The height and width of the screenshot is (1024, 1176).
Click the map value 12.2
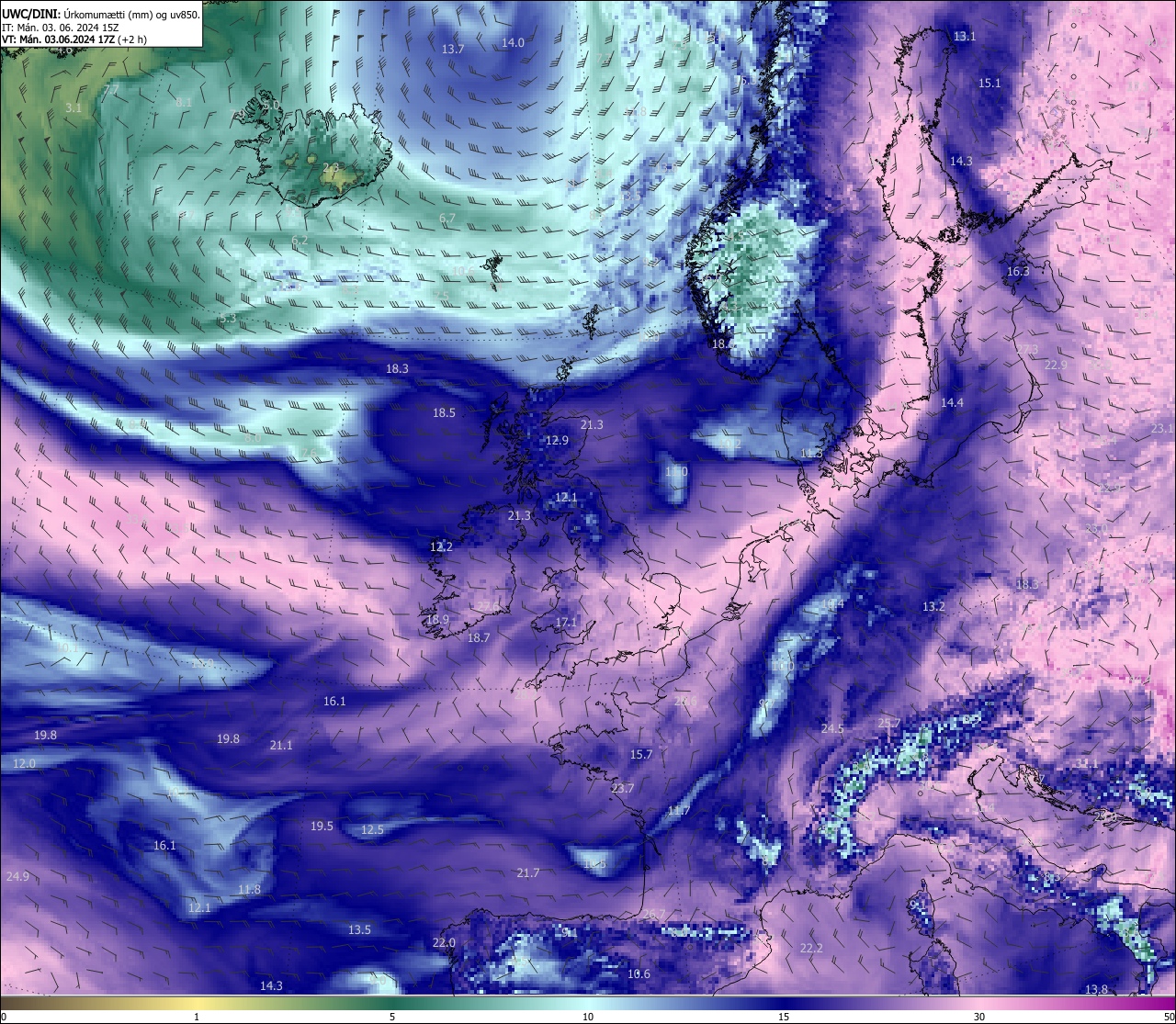[441, 546]
